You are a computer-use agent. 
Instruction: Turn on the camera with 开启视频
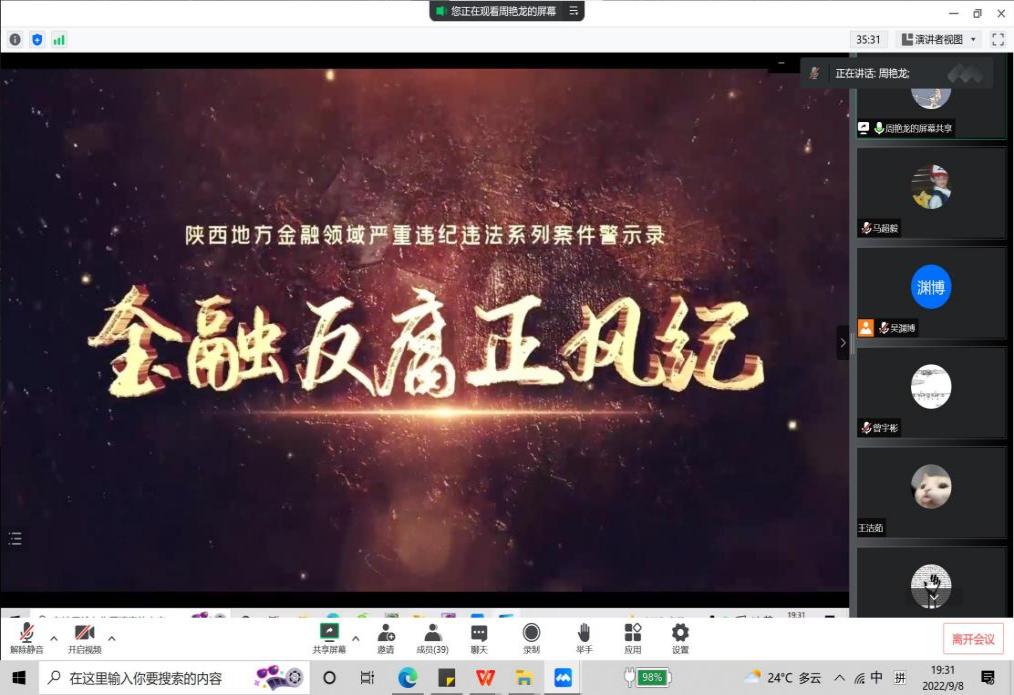tap(84, 637)
